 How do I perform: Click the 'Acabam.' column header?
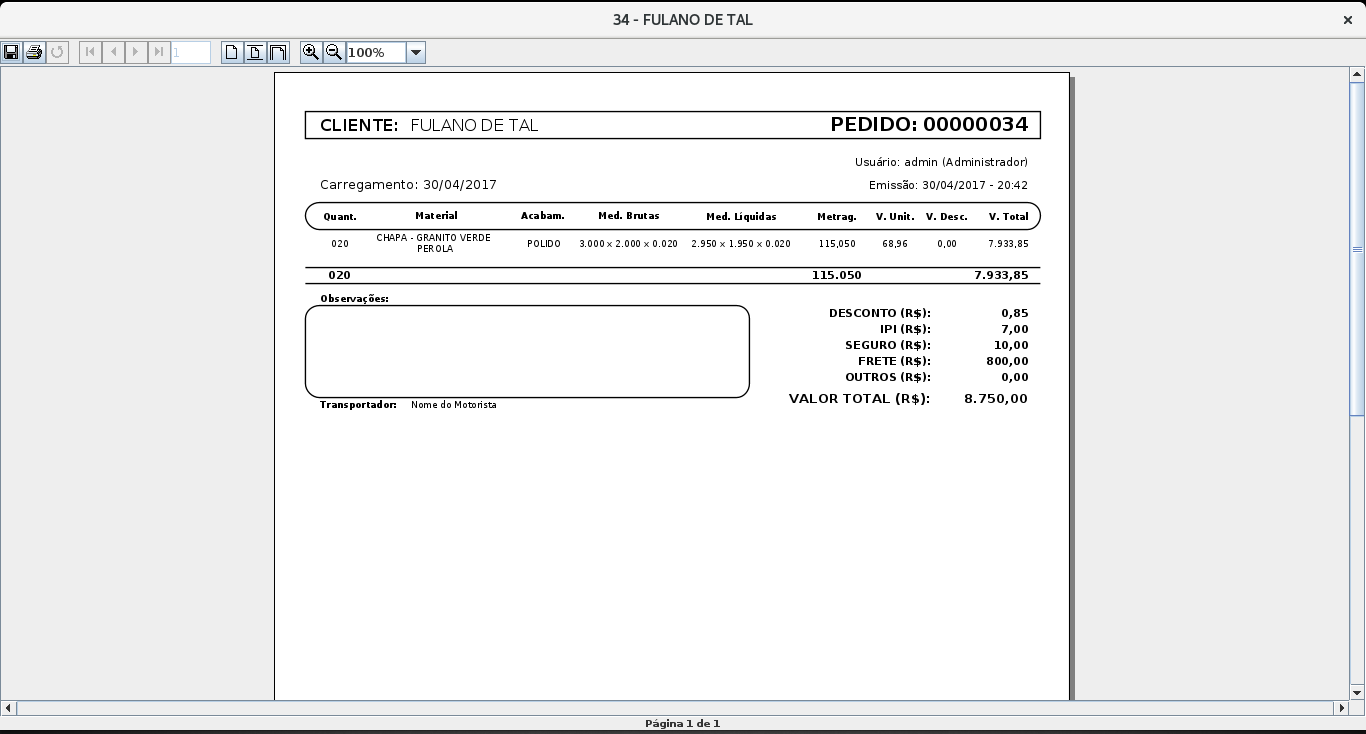(x=542, y=216)
